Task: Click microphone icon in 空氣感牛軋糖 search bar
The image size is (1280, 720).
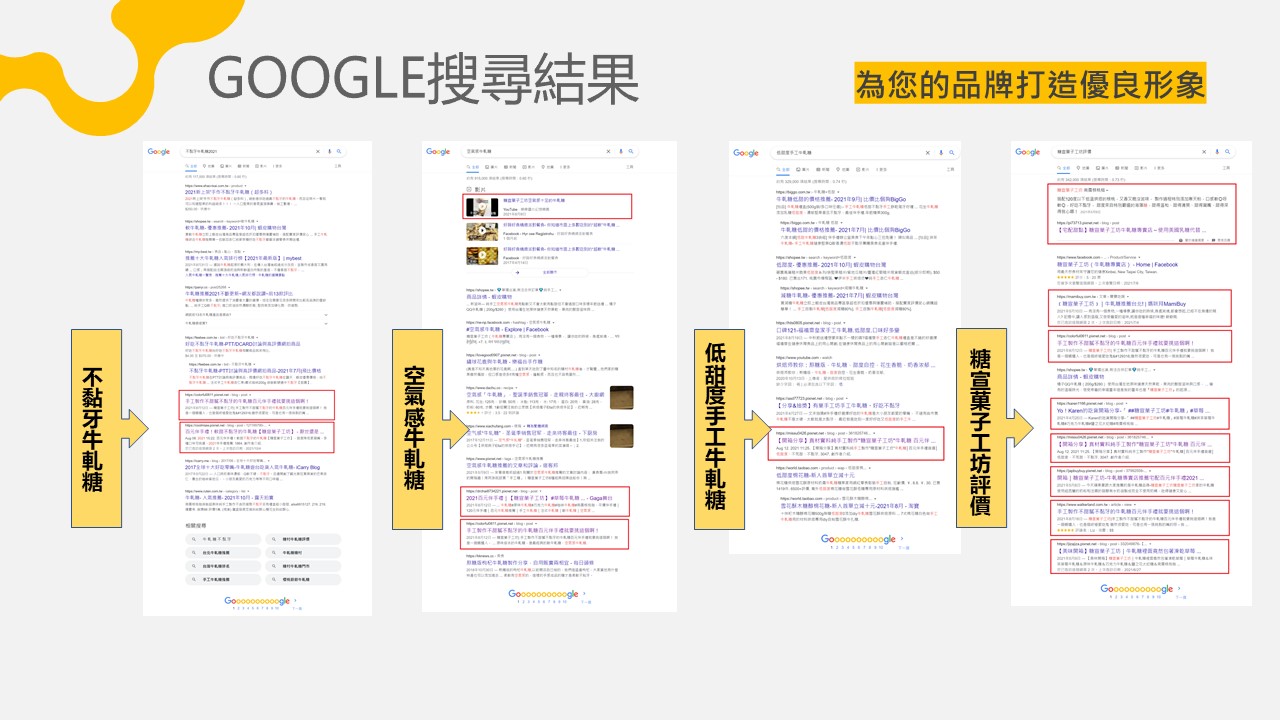Action: click(x=621, y=152)
